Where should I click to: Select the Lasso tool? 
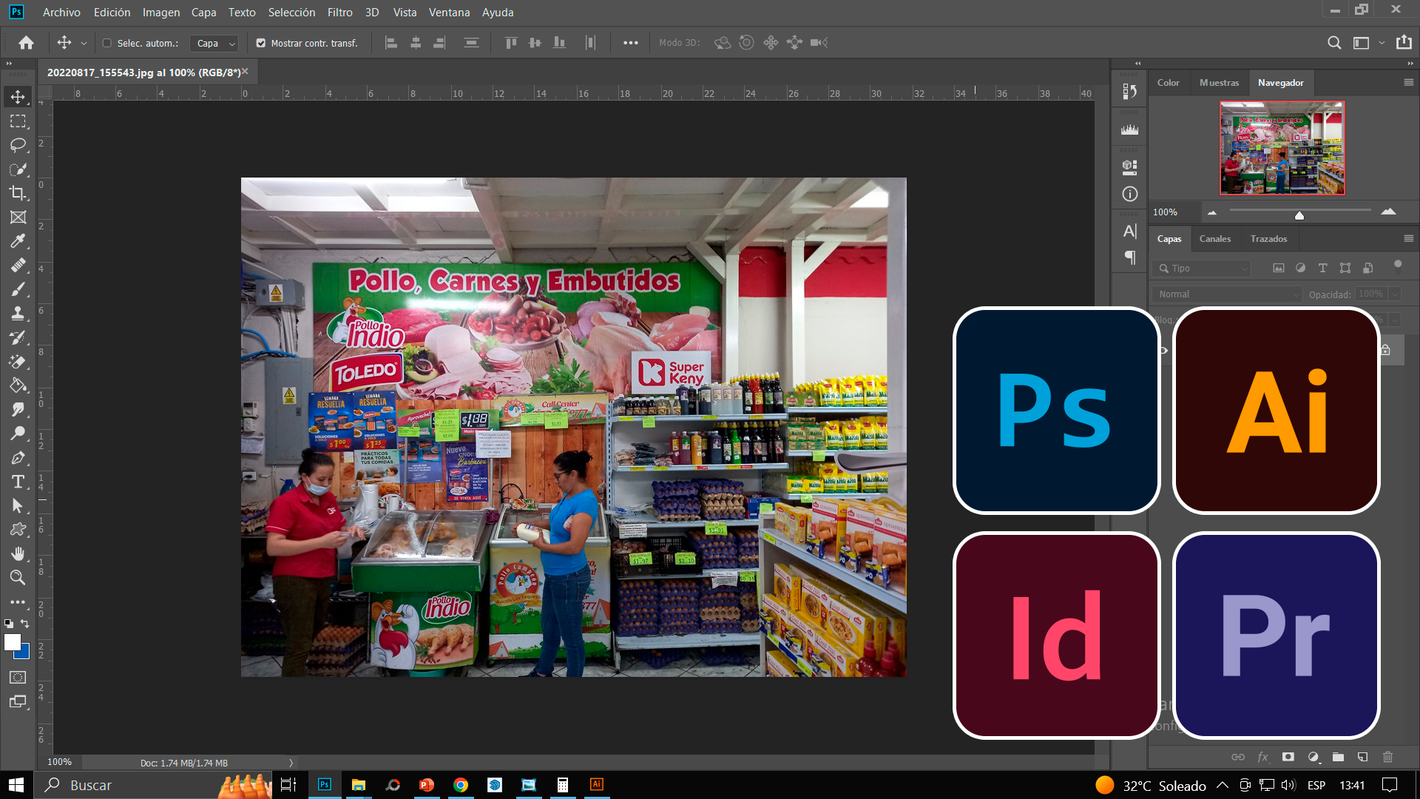[18, 145]
